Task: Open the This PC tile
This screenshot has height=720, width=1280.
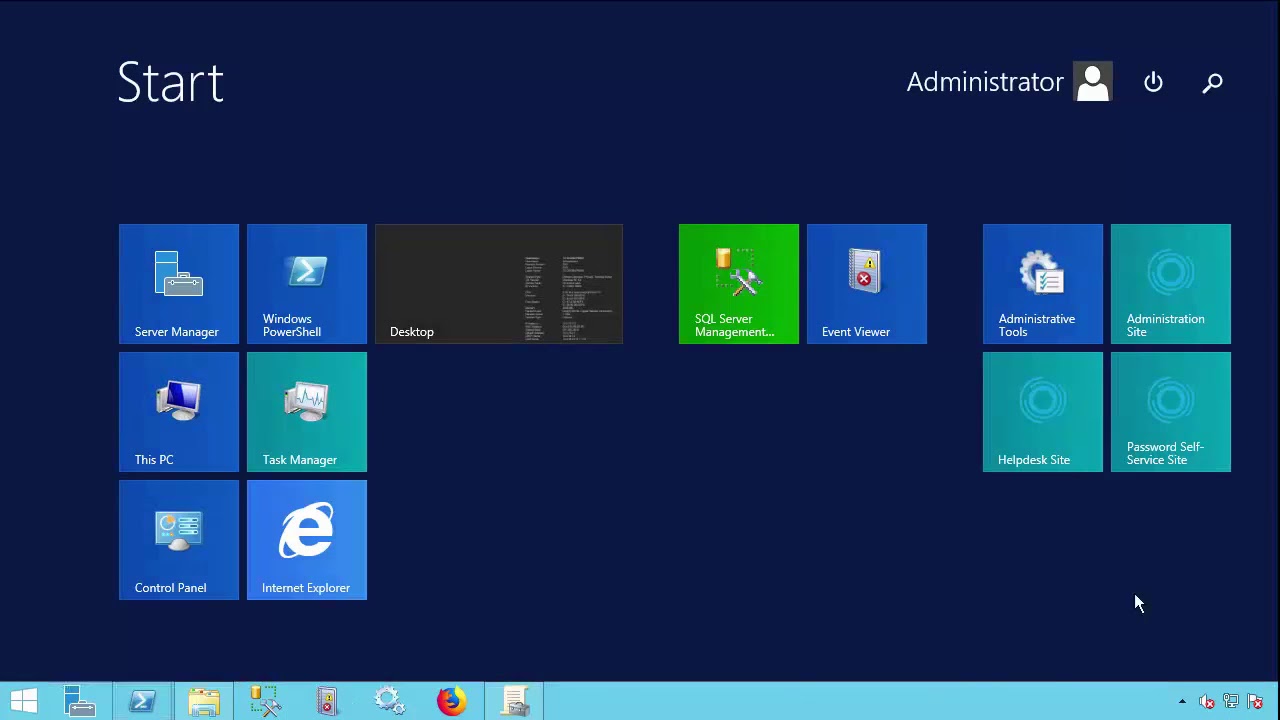Action: (179, 412)
